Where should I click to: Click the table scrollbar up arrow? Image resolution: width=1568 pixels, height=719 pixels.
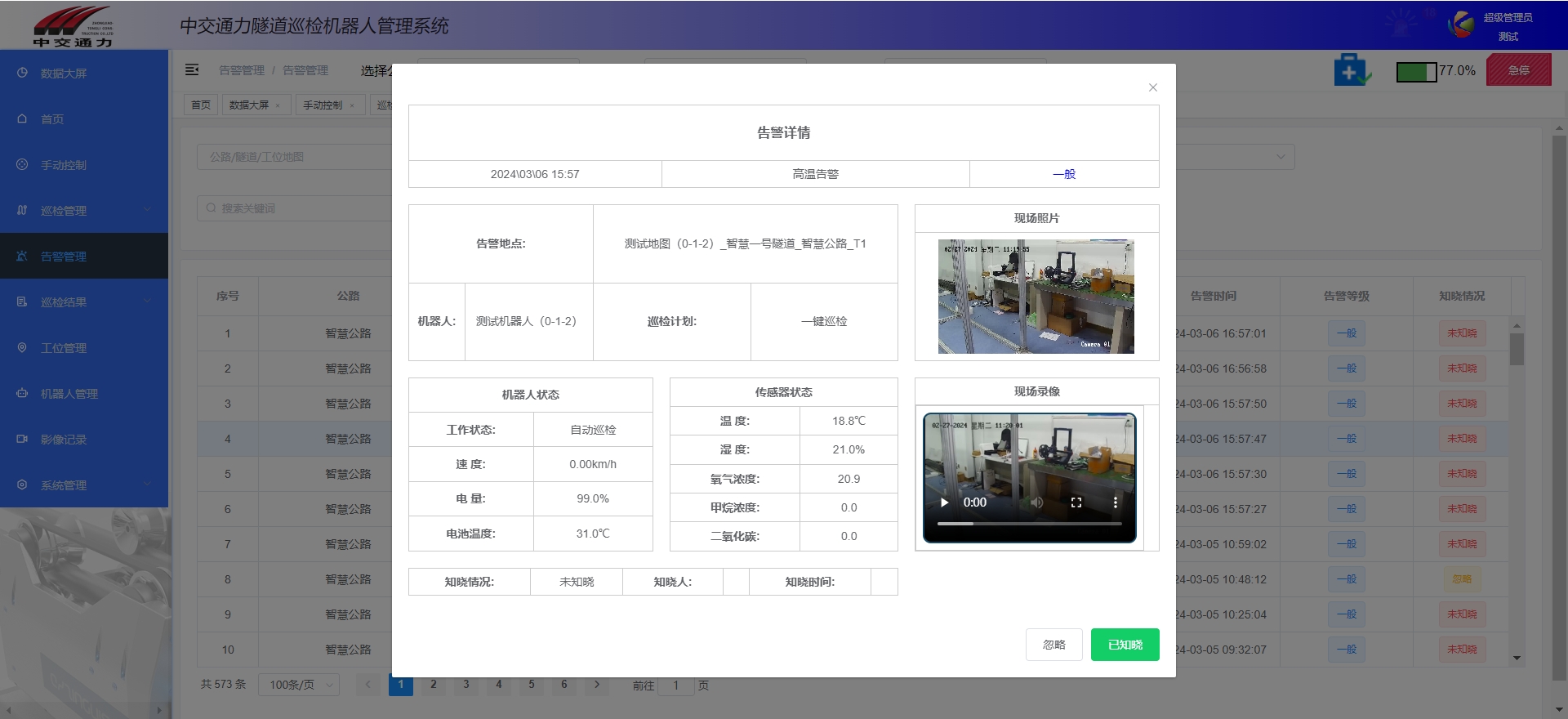(x=1517, y=326)
